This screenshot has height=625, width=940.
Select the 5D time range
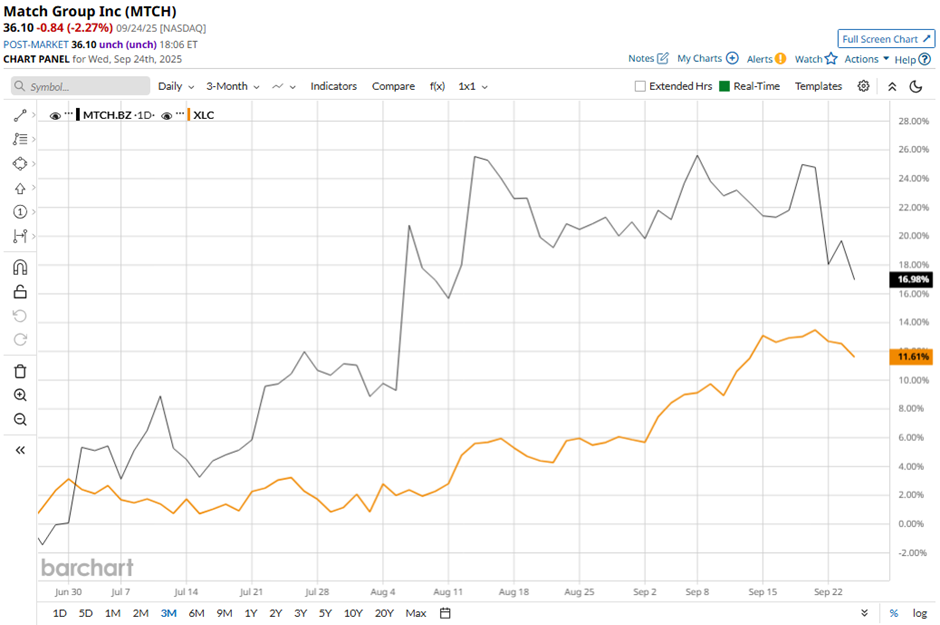[86, 613]
